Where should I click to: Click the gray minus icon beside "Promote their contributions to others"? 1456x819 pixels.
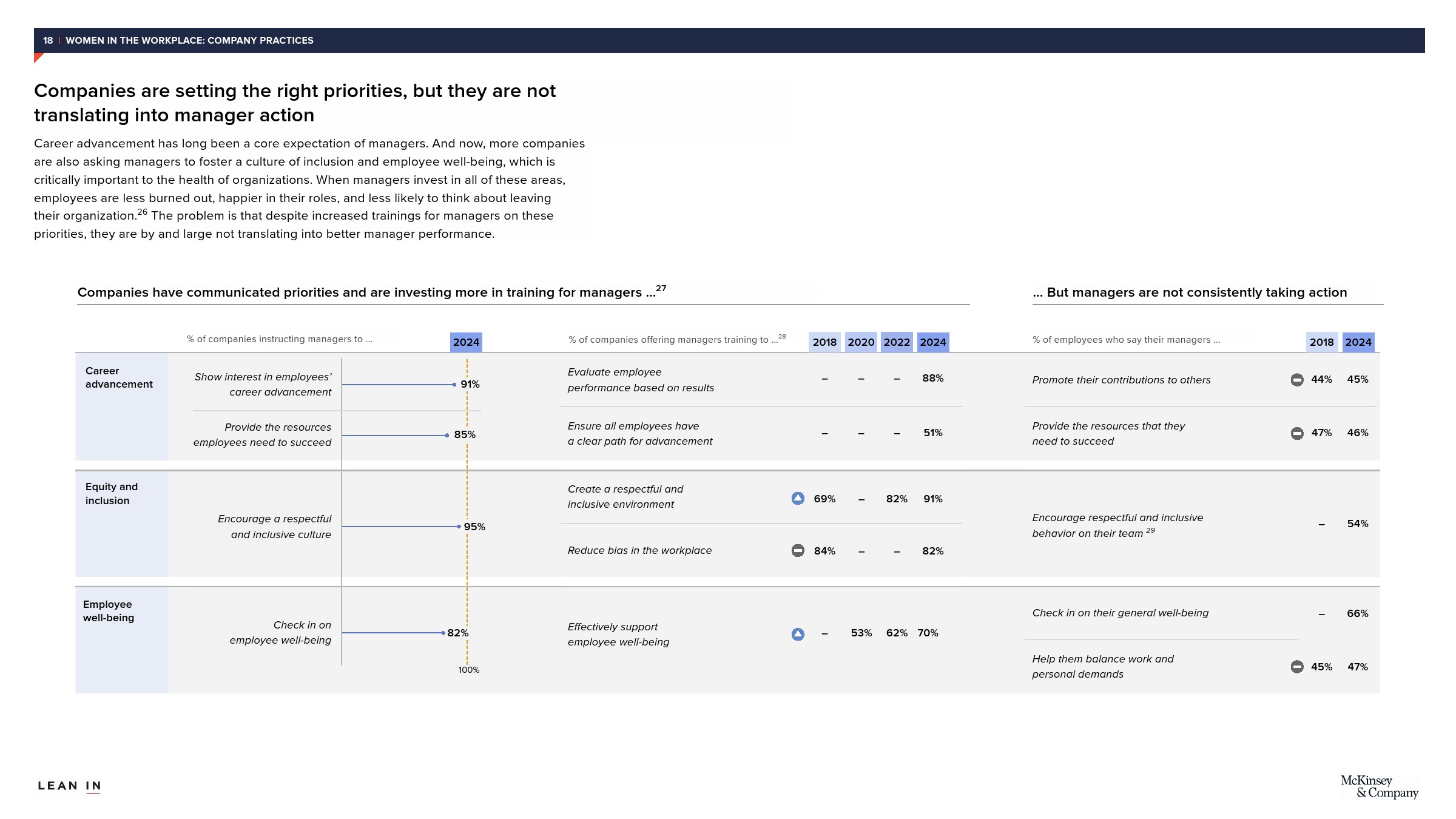click(x=1297, y=380)
